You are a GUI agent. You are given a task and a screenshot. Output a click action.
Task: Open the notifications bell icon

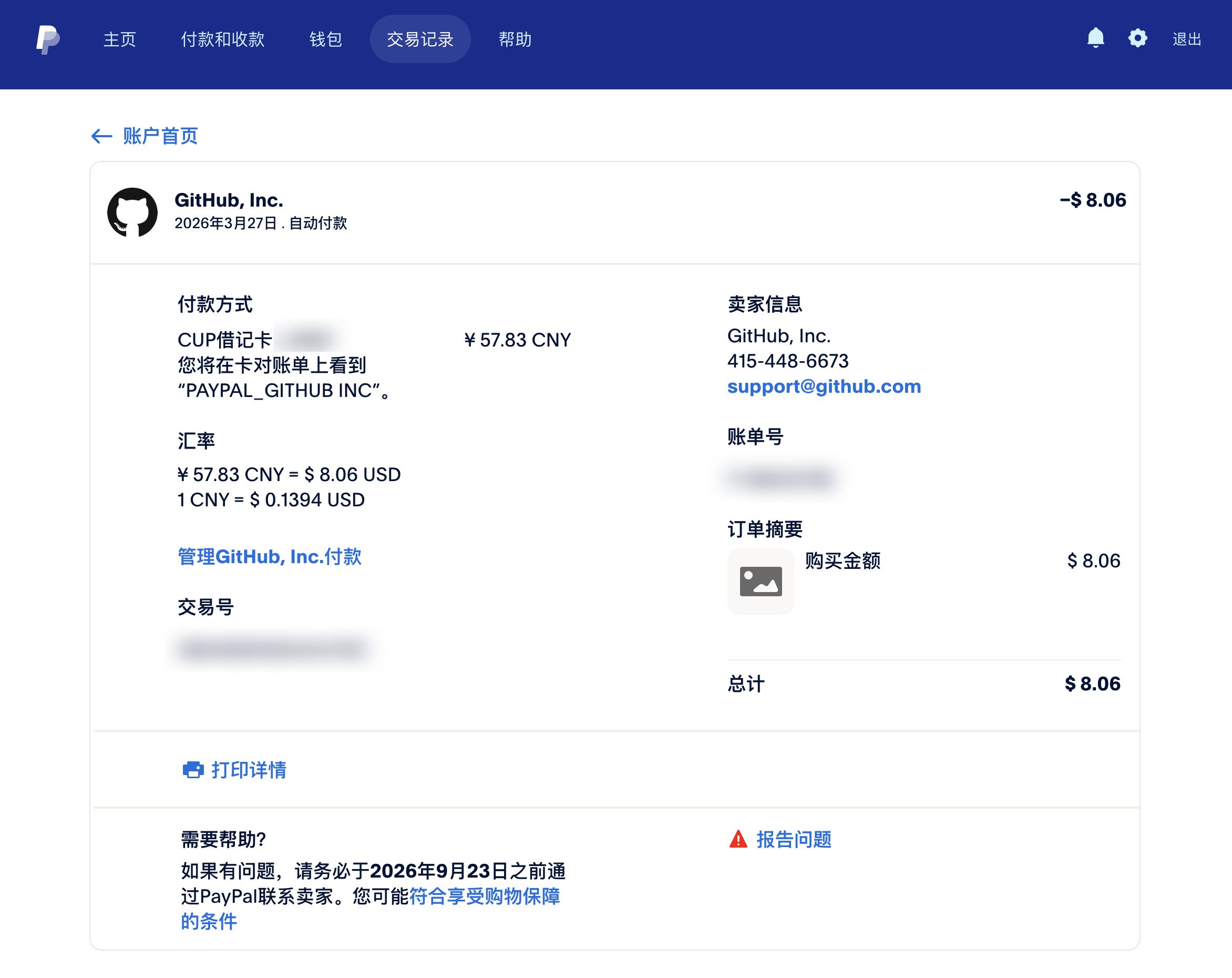[x=1095, y=38]
